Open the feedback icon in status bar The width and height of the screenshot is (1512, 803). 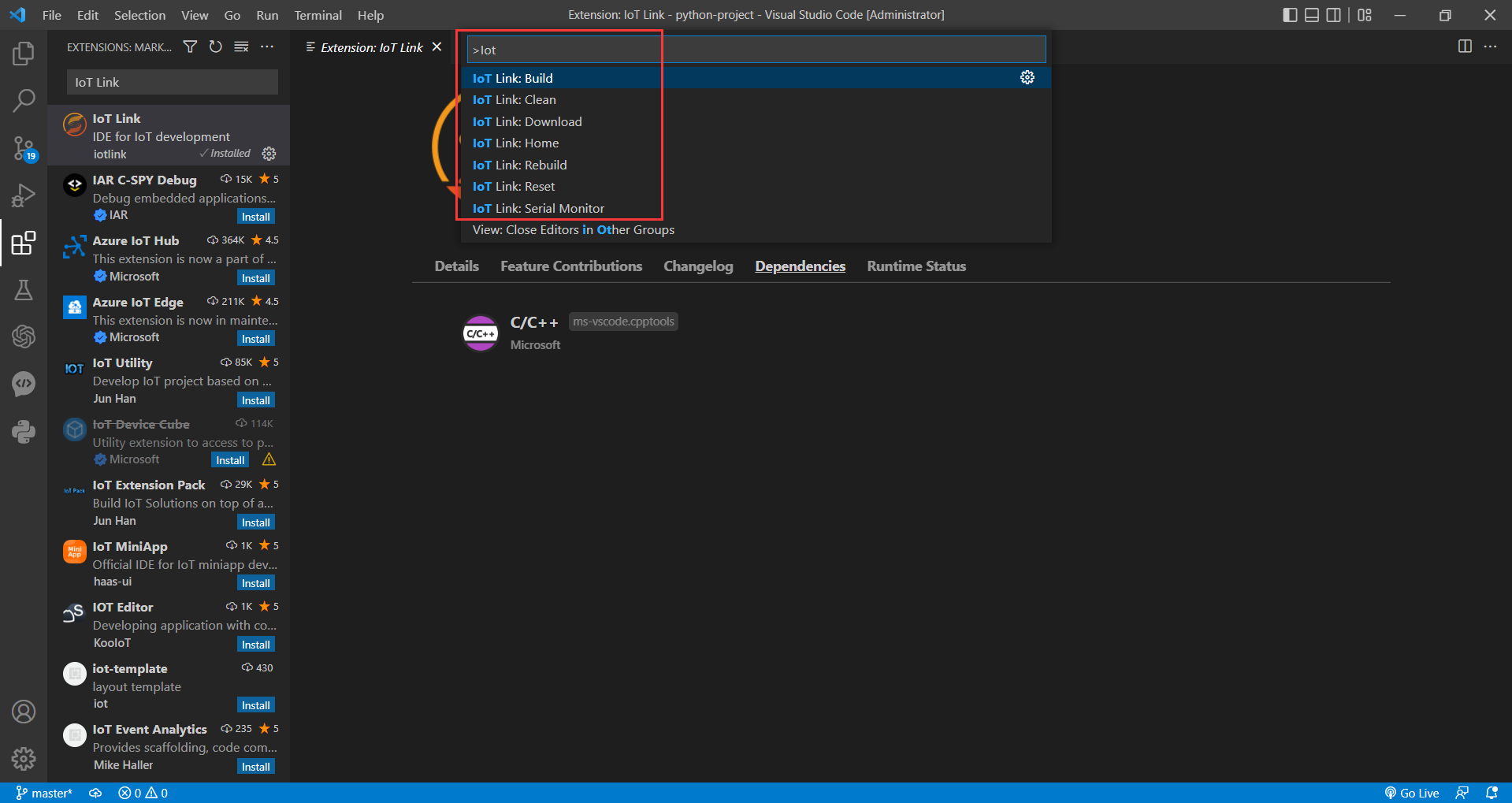click(1462, 793)
